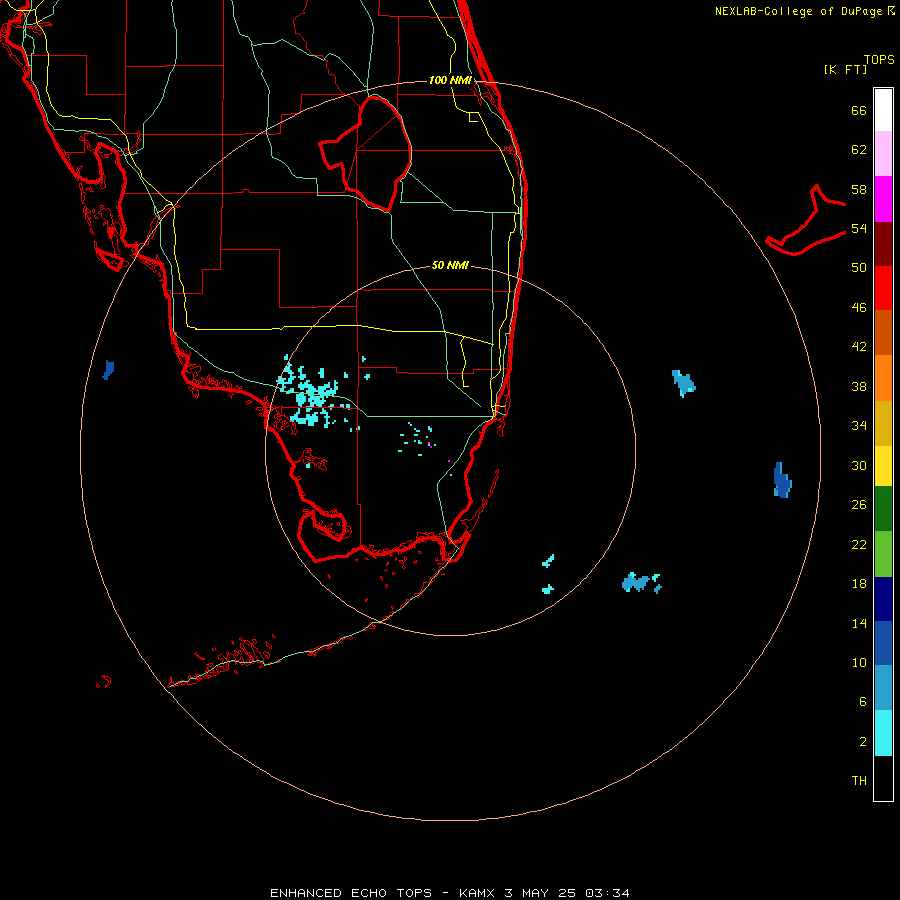The height and width of the screenshot is (900, 900).
Task: Click the TH label on the legend
Action: pyautogui.click(x=859, y=781)
